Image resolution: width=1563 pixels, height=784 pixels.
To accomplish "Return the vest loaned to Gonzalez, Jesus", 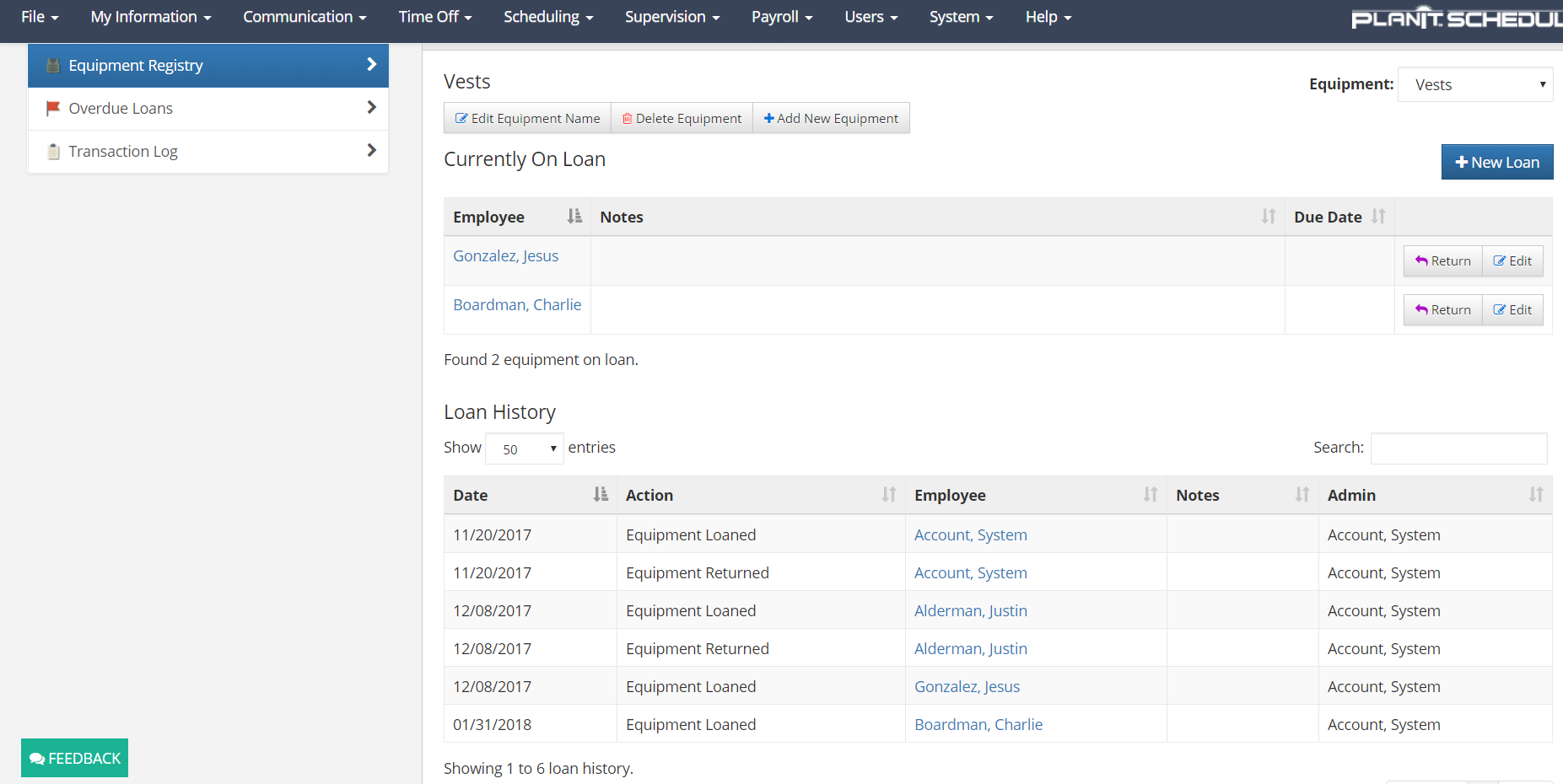I will [x=1442, y=261].
